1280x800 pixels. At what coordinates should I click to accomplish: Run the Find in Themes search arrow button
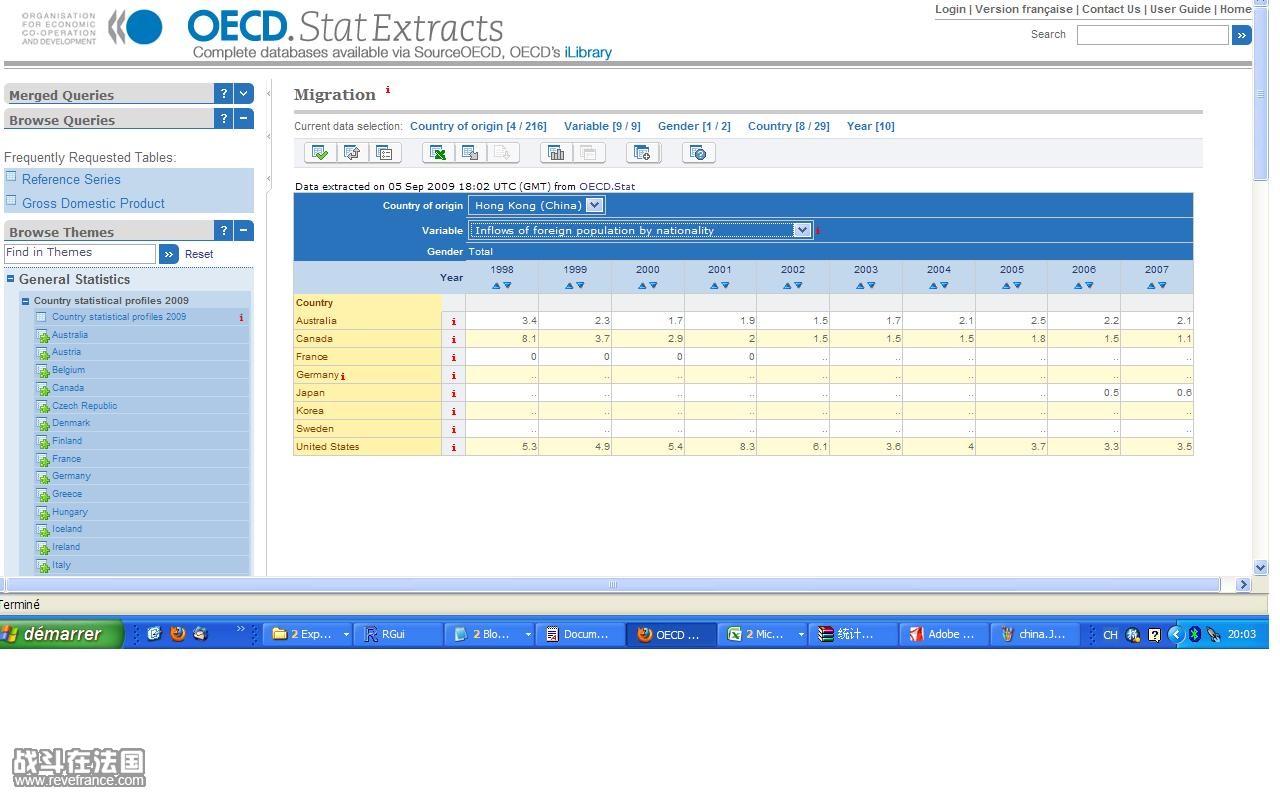[x=169, y=254]
